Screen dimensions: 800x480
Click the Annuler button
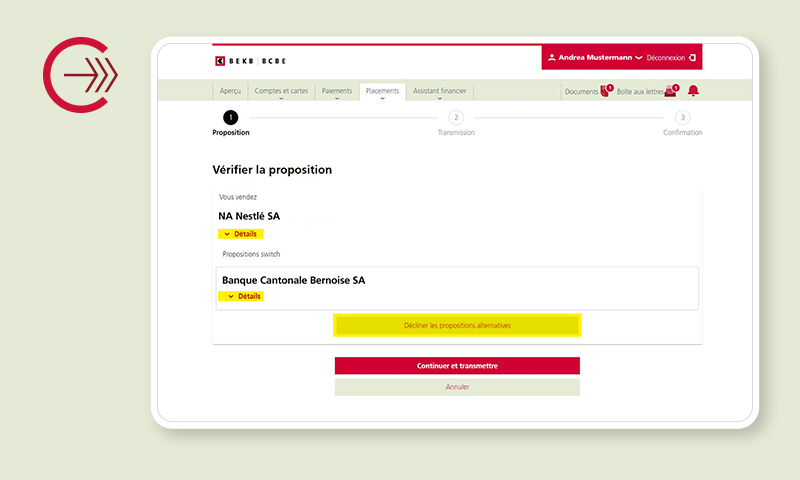457,387
